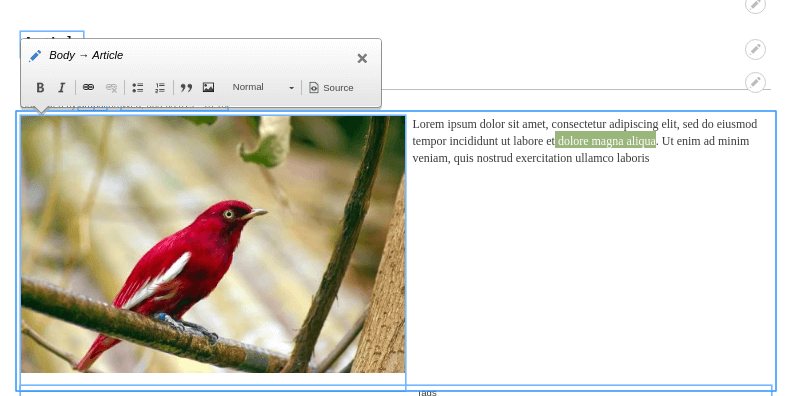Click the pencil icon beside the horizontal line
The width and height of the screenshot is (790, 396).
tap(755, 82)
